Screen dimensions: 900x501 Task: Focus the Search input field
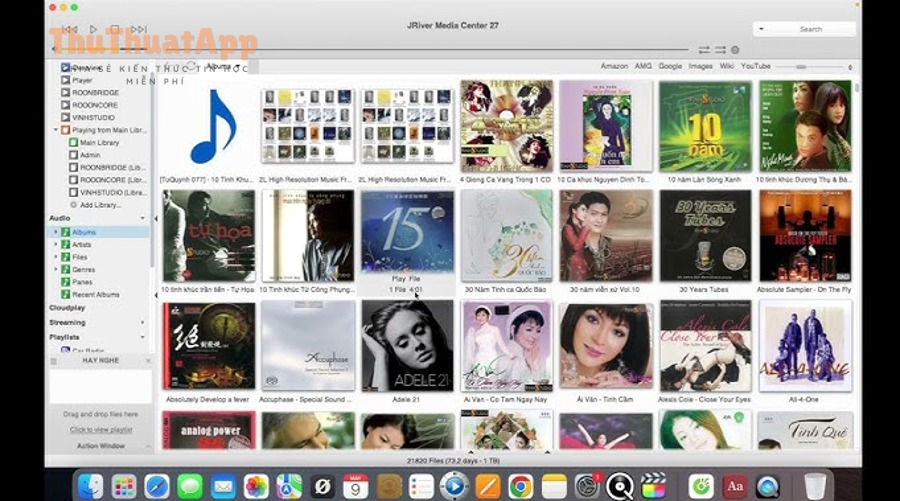(x=810, y=29)
